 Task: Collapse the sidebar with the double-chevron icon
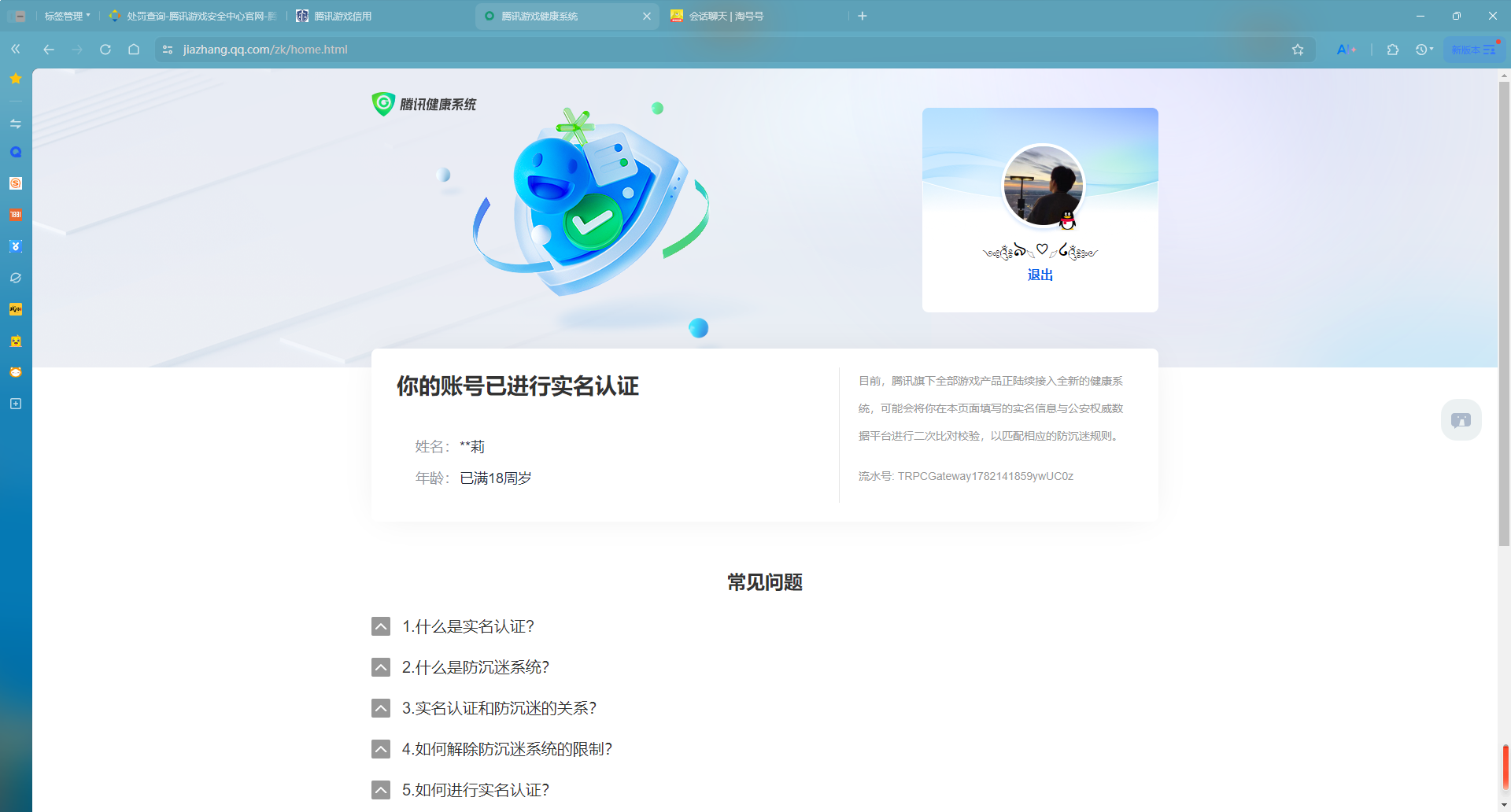(x=16, y=49)
